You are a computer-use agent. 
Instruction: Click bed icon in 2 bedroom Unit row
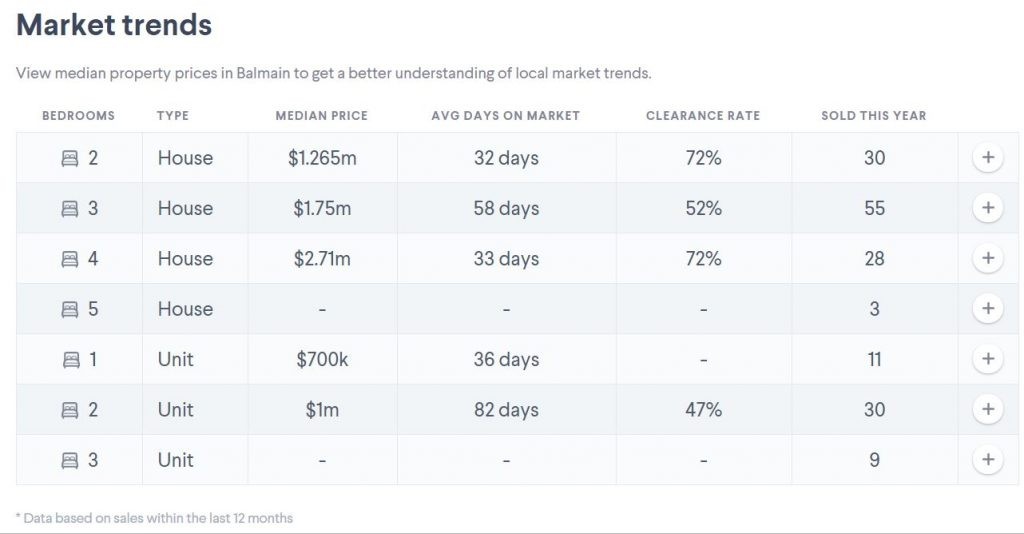(x=70, y=410)
